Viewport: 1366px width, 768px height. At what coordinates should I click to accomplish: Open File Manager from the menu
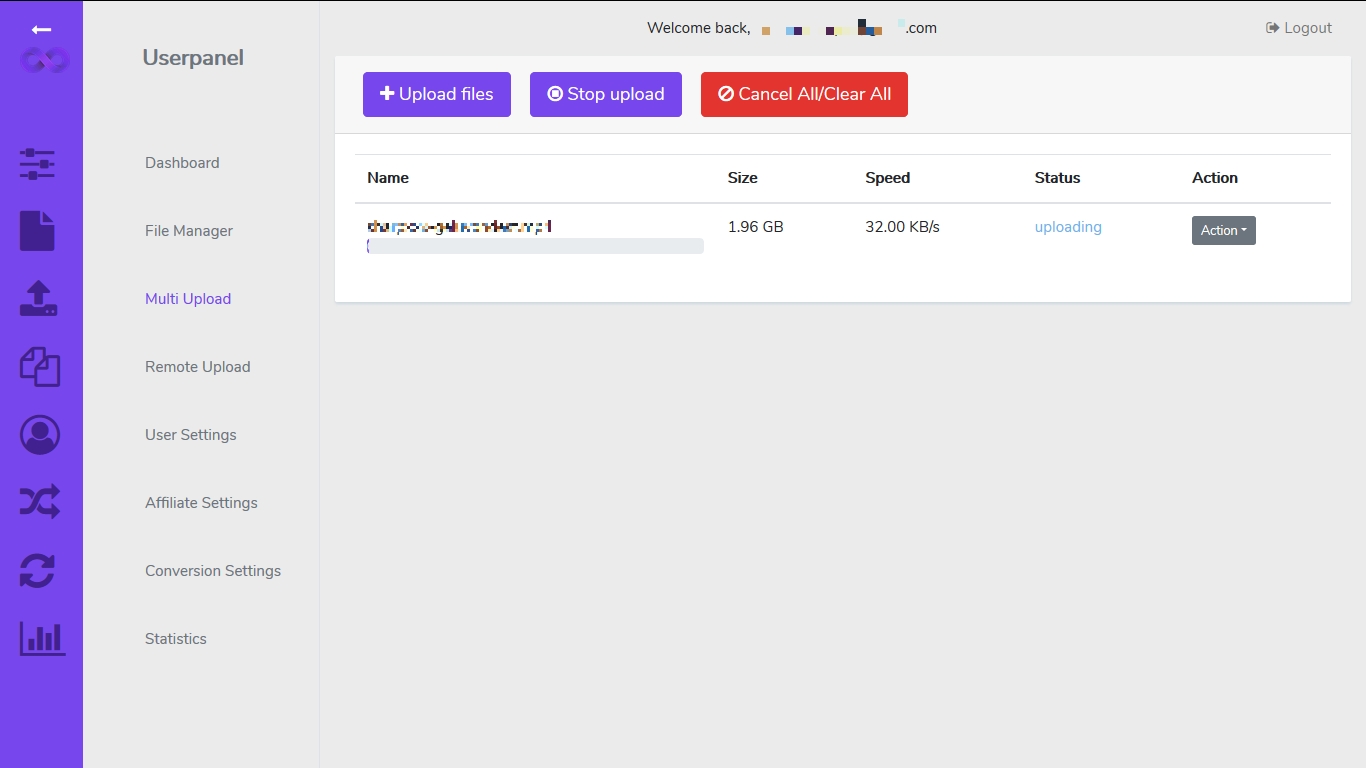189,231
